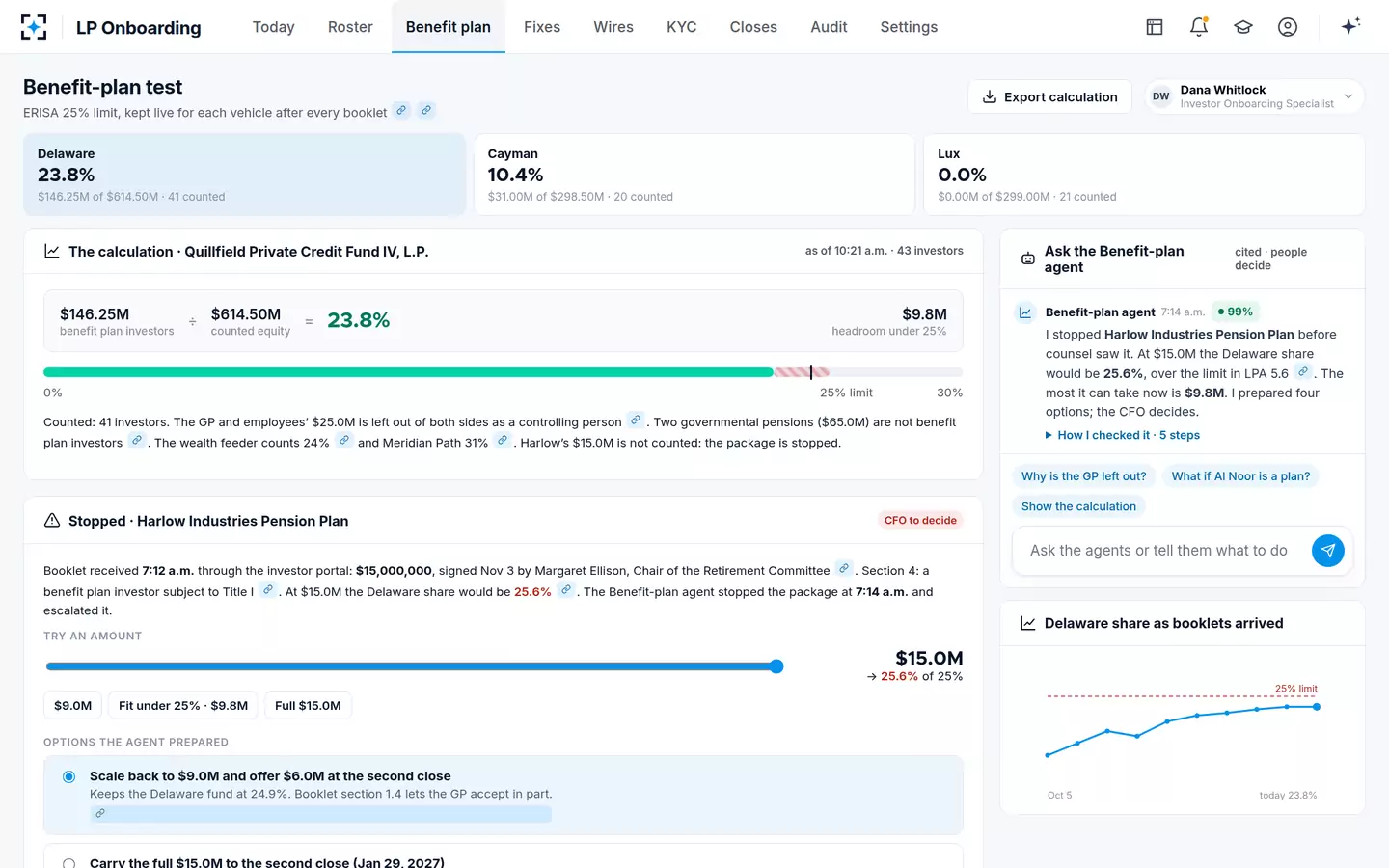This screenshot has height=868, width=1389.
Task: Choose the $9.0M preset amount
Action: 72,705
